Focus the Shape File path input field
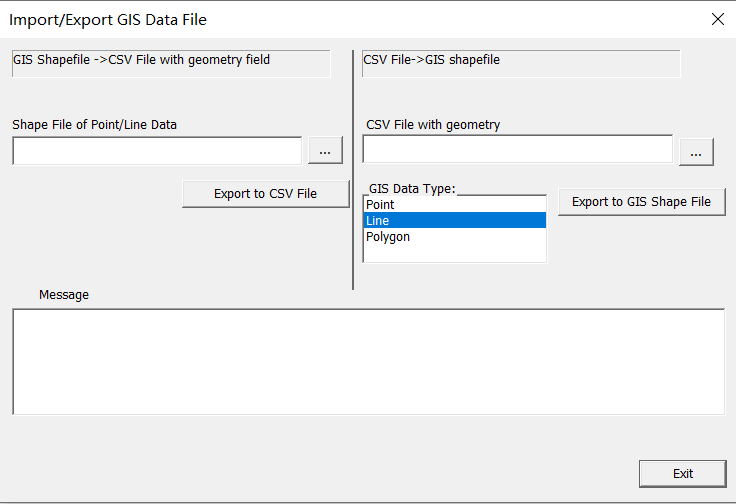The height and width of the screenshot is (504, 736). (x=157, y=151)
